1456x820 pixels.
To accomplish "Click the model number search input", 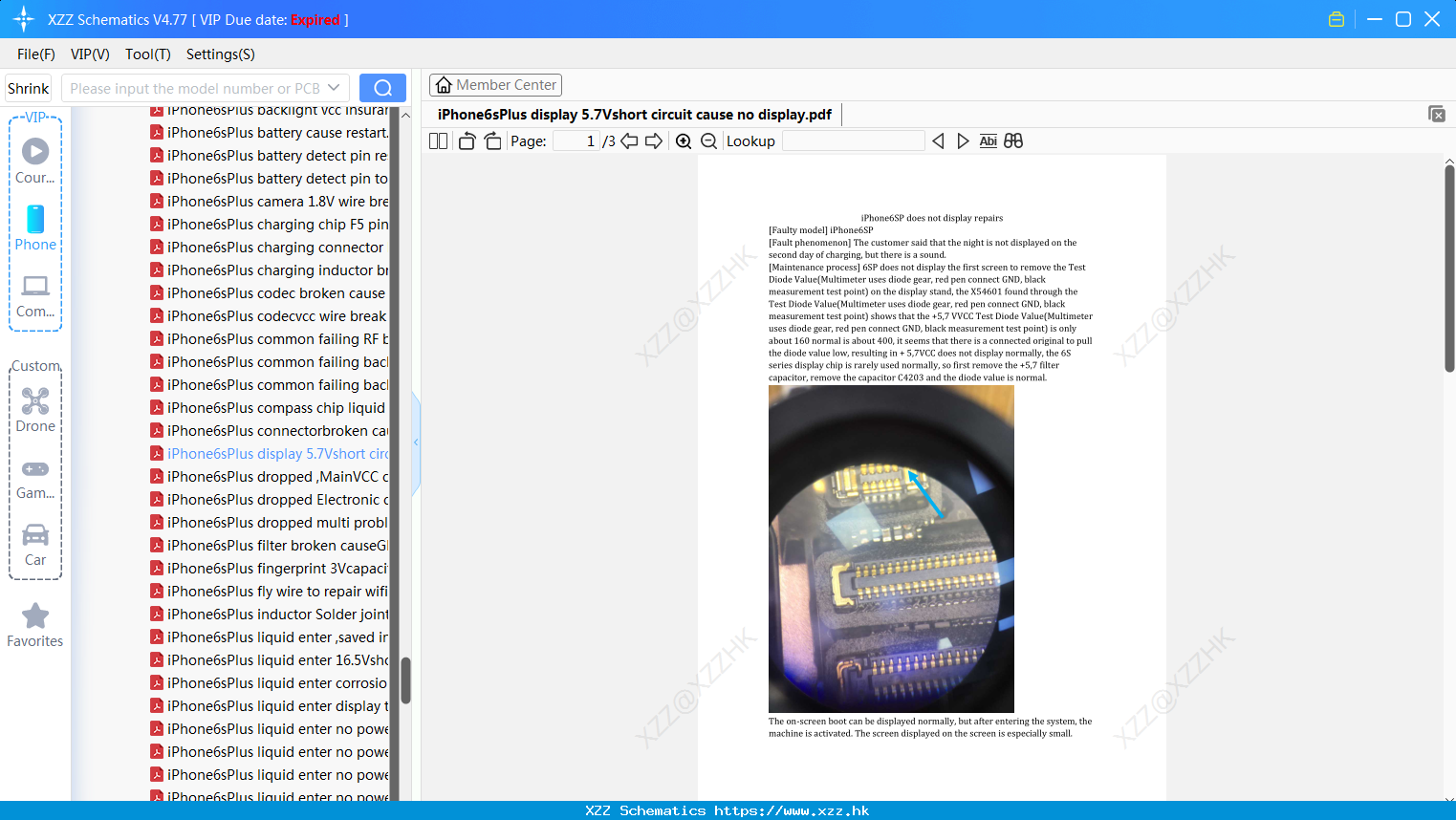I will pyautogui.click(x=196, y=88).
